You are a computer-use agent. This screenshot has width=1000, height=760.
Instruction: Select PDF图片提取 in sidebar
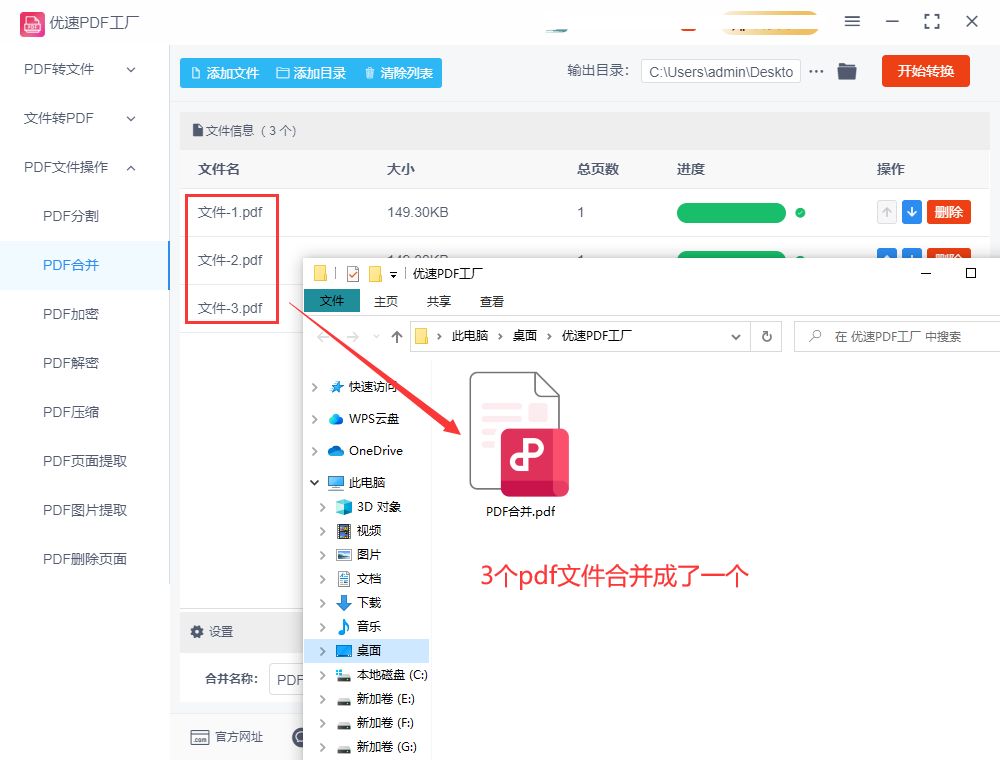[85, 510]
